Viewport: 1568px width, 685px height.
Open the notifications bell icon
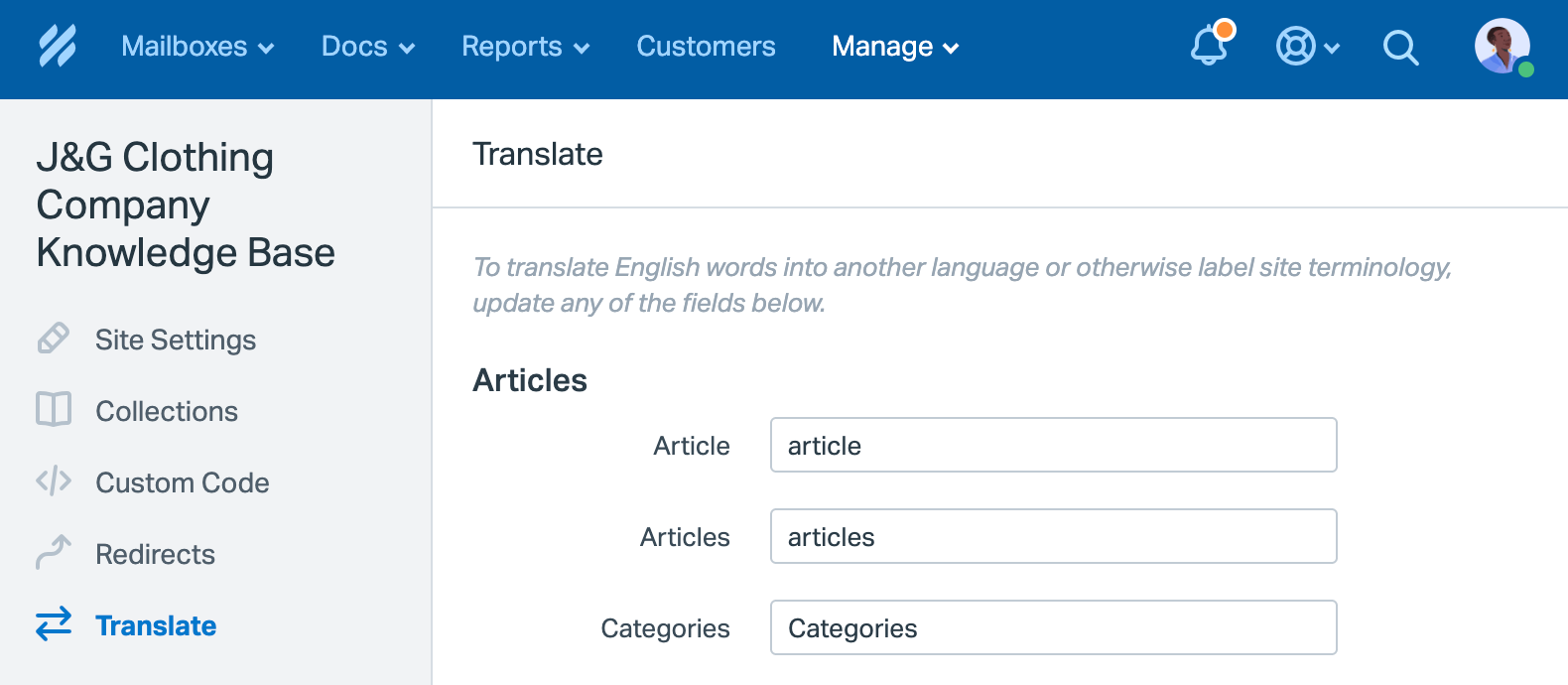[1210, 46]
